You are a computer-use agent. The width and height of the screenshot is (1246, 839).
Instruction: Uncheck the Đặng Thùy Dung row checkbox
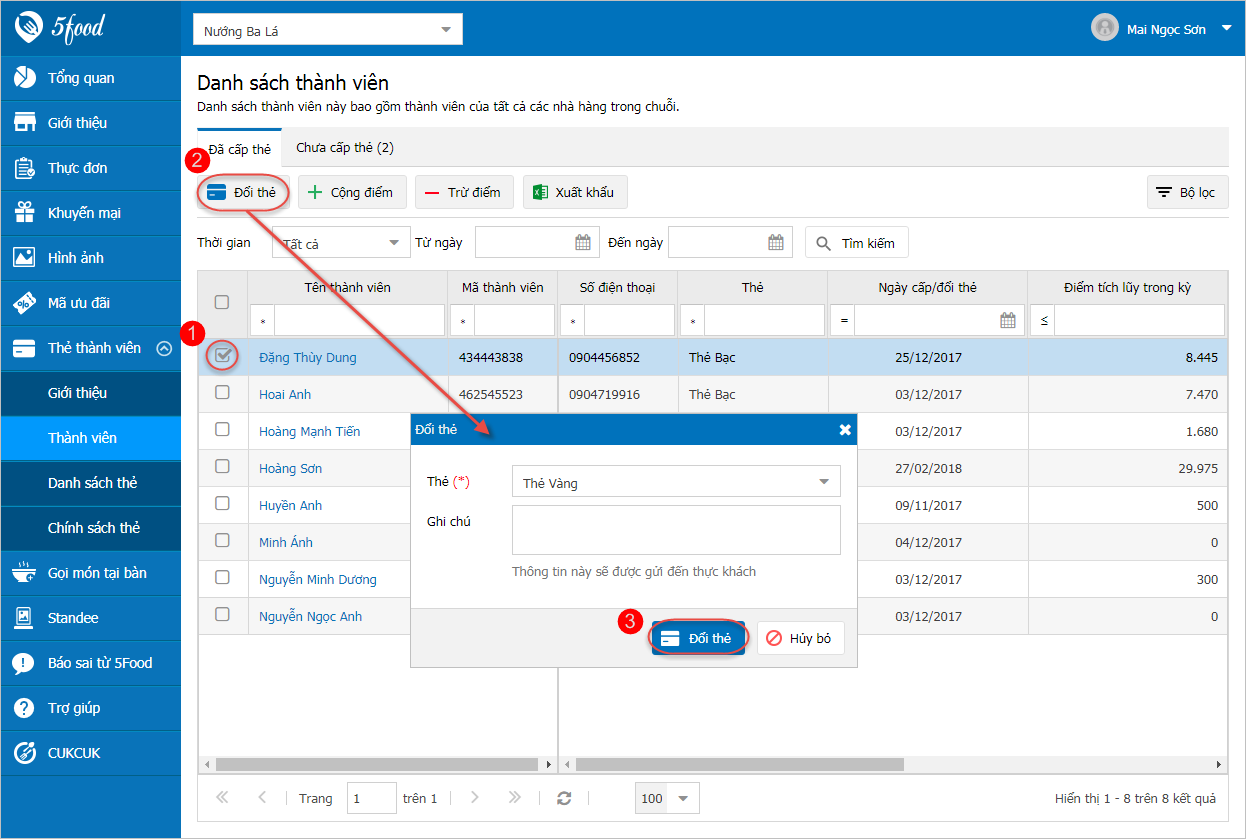(223, 354)
